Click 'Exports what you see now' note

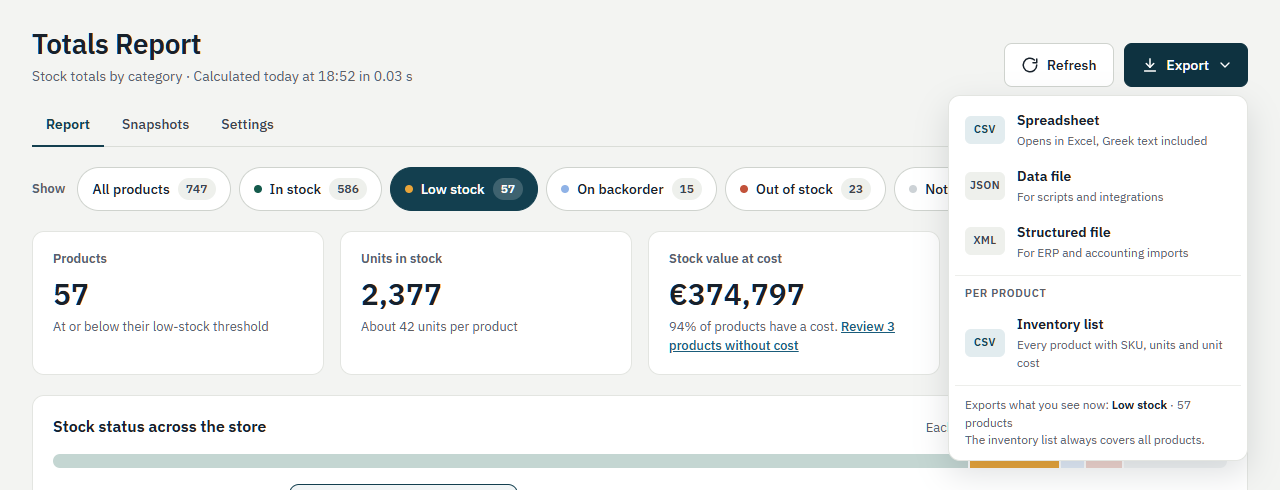(x=1078, y=414)
